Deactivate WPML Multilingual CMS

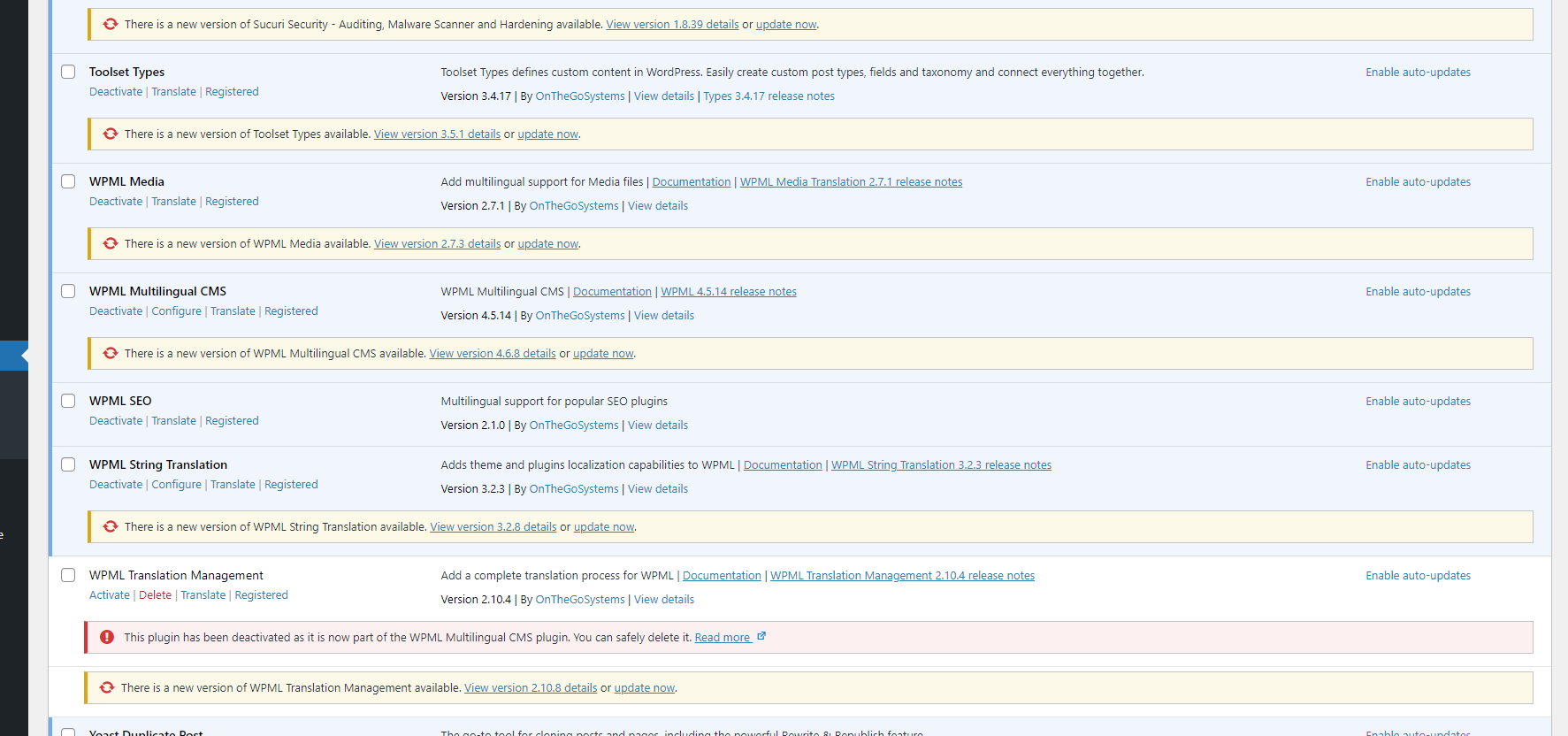[x=116, y=311]
